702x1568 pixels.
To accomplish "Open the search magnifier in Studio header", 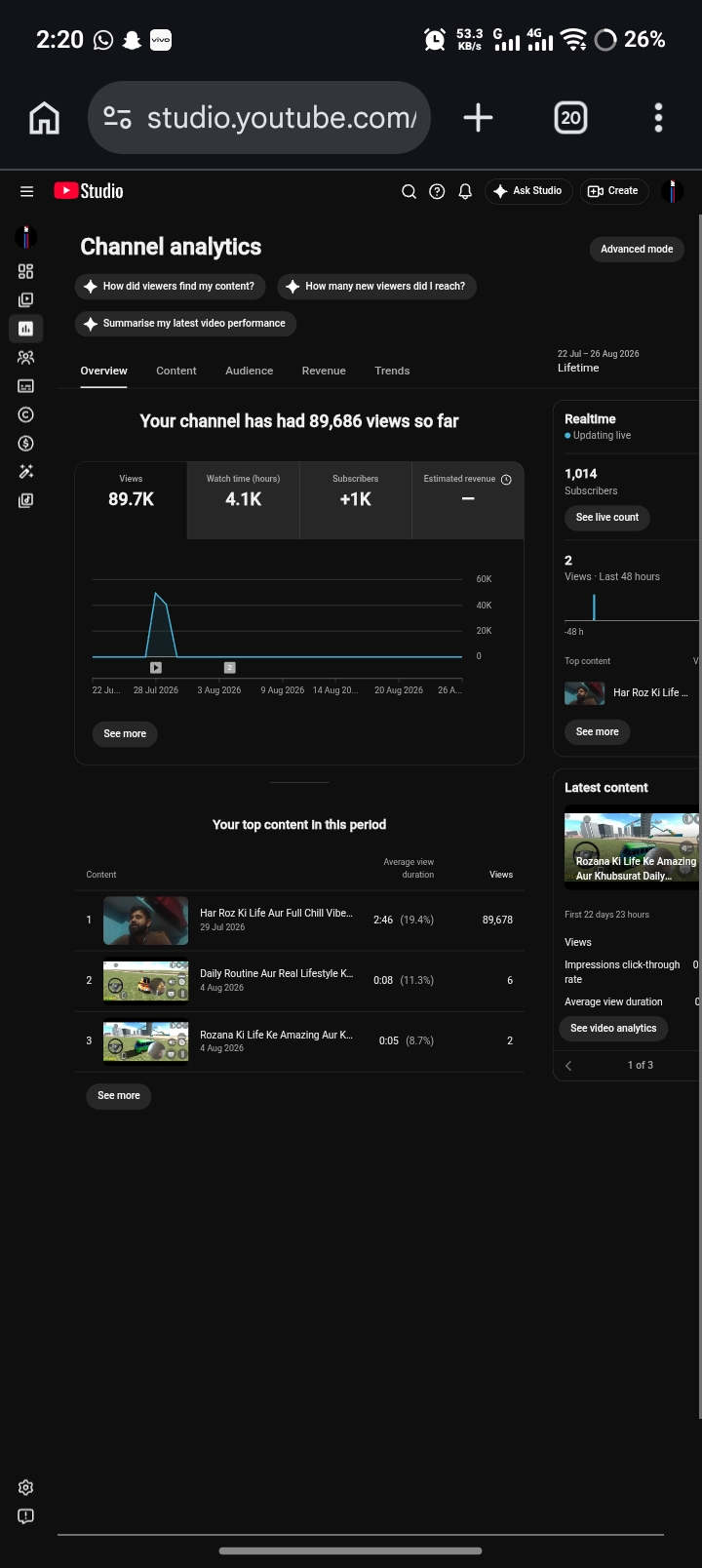I will pos(409,191).
